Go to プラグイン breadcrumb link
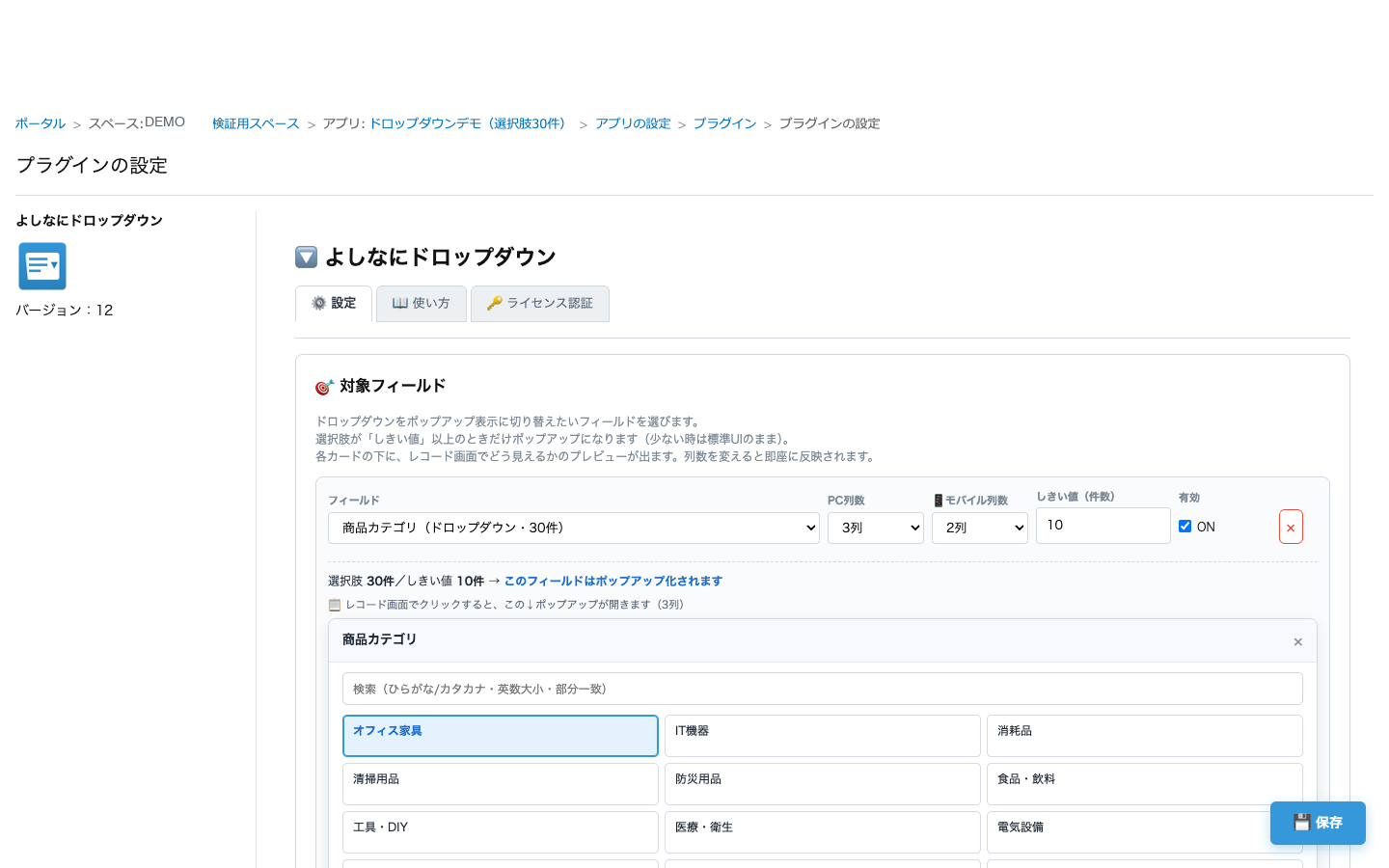This screenshot has width=1389, height=868. pos(724,123)
